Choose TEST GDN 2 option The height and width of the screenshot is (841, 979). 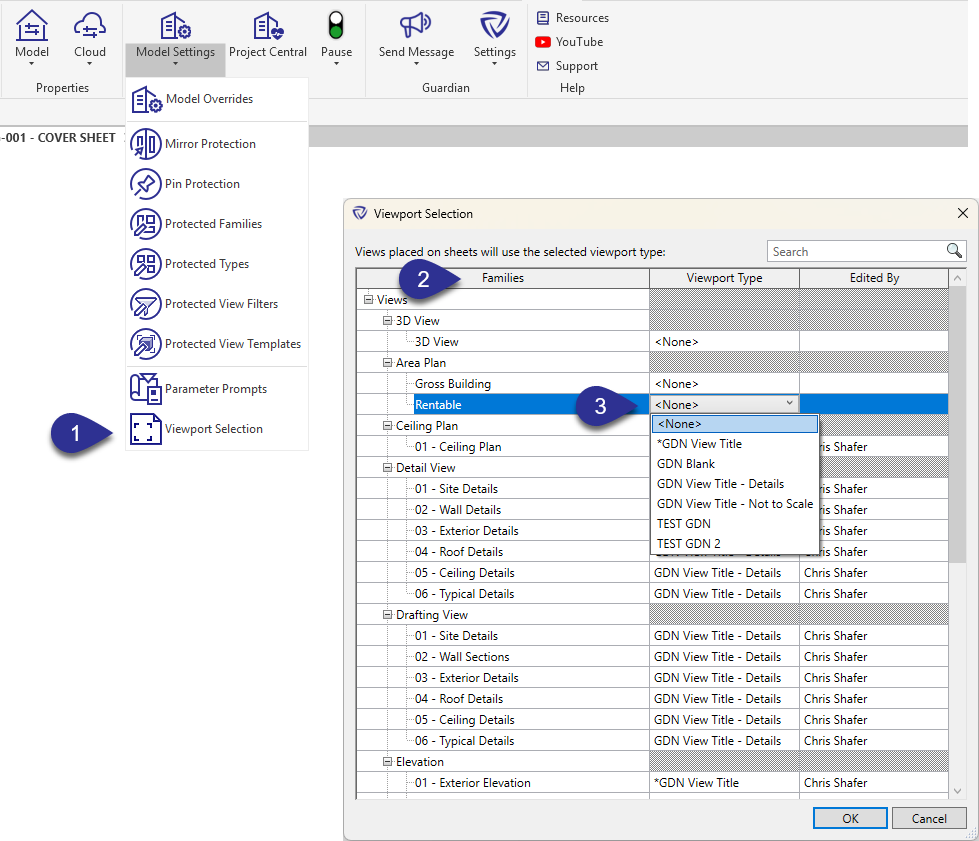[x=735, y=544]
